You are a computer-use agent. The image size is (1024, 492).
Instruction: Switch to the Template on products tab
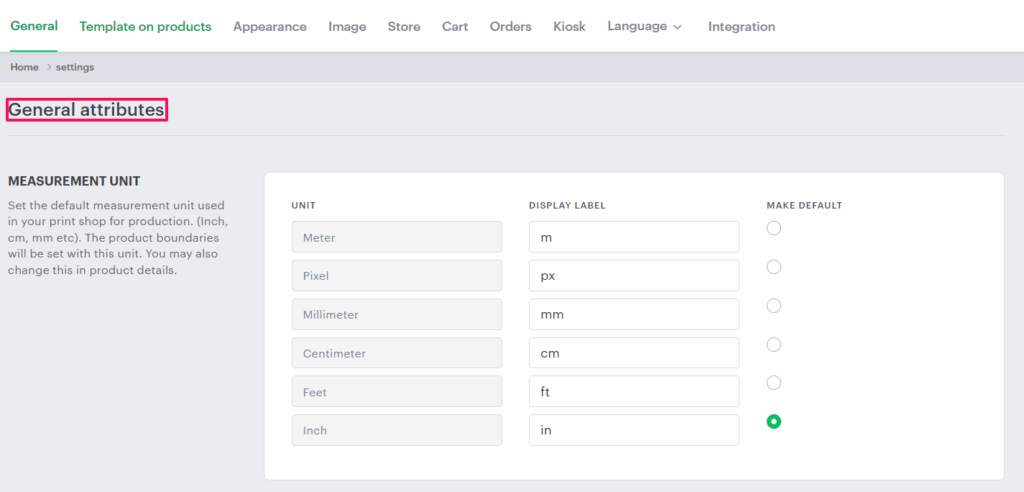[x=145, y=27]
